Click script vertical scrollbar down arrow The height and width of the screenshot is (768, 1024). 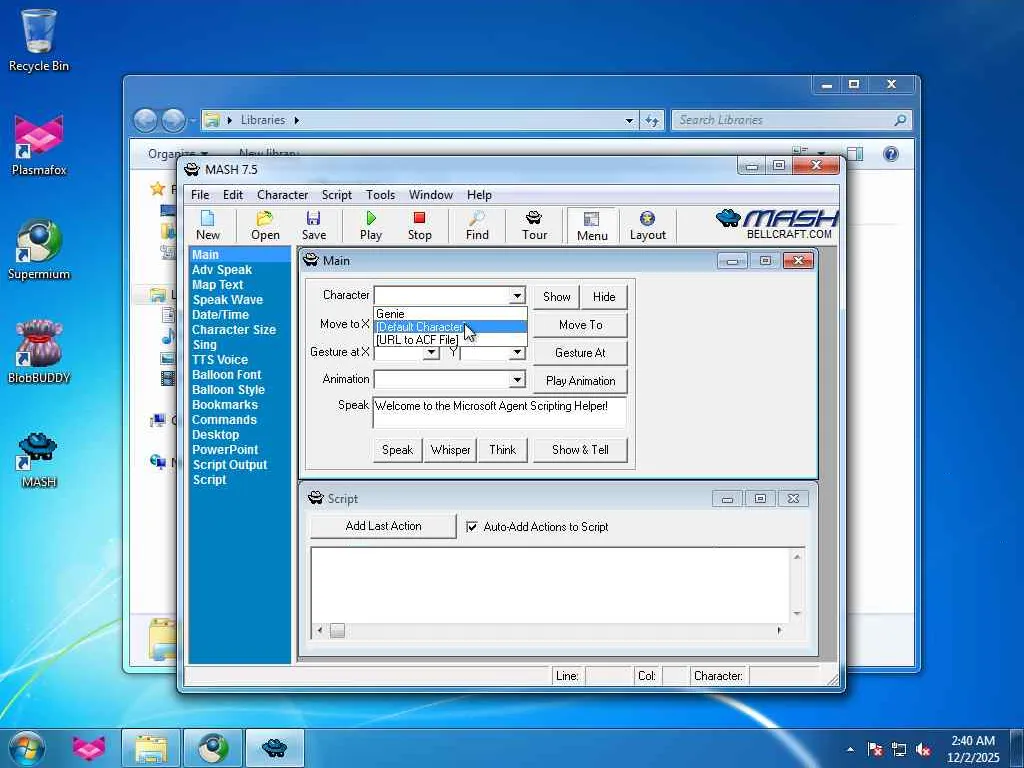pyautogui.click(x=797, y=614)
